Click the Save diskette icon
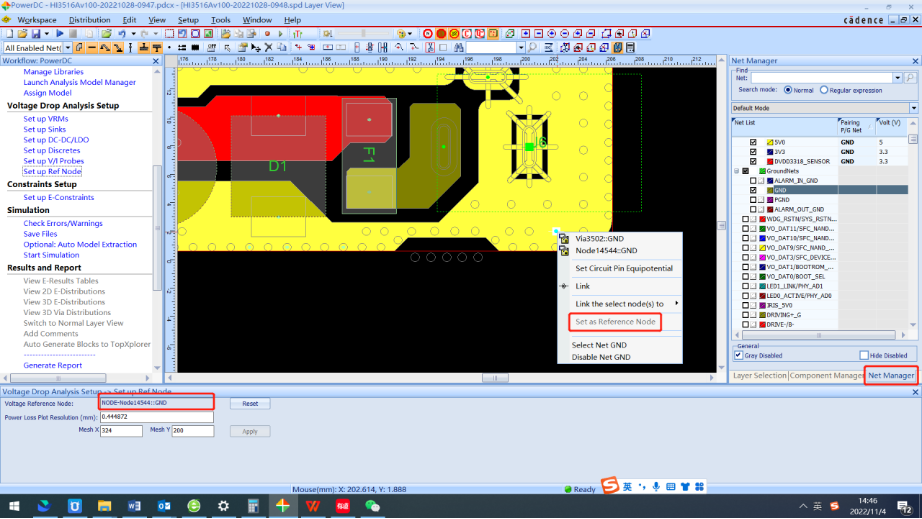 coord(36,34)
